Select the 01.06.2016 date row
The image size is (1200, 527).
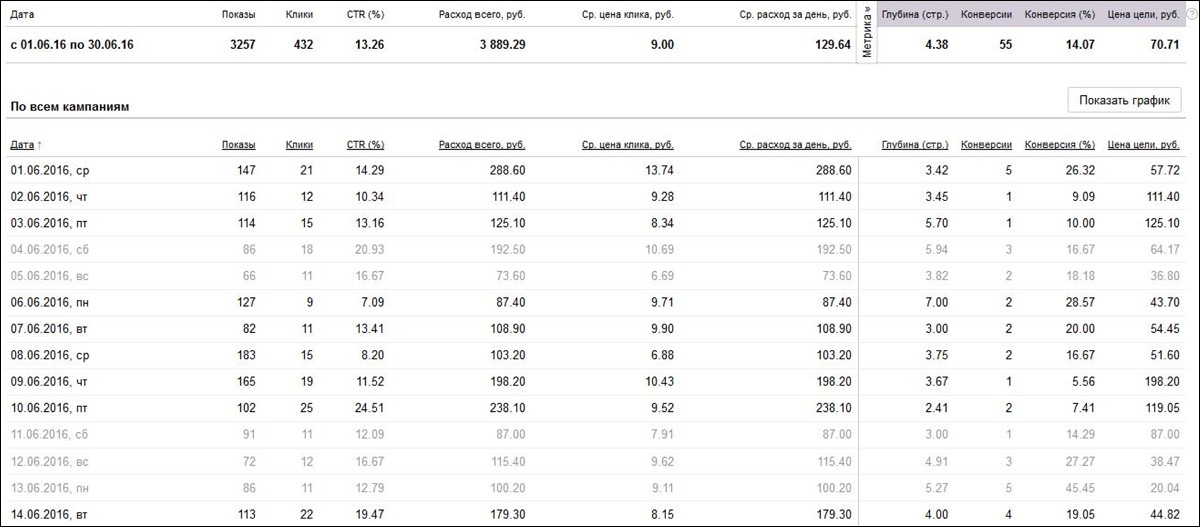pos(49,171)
